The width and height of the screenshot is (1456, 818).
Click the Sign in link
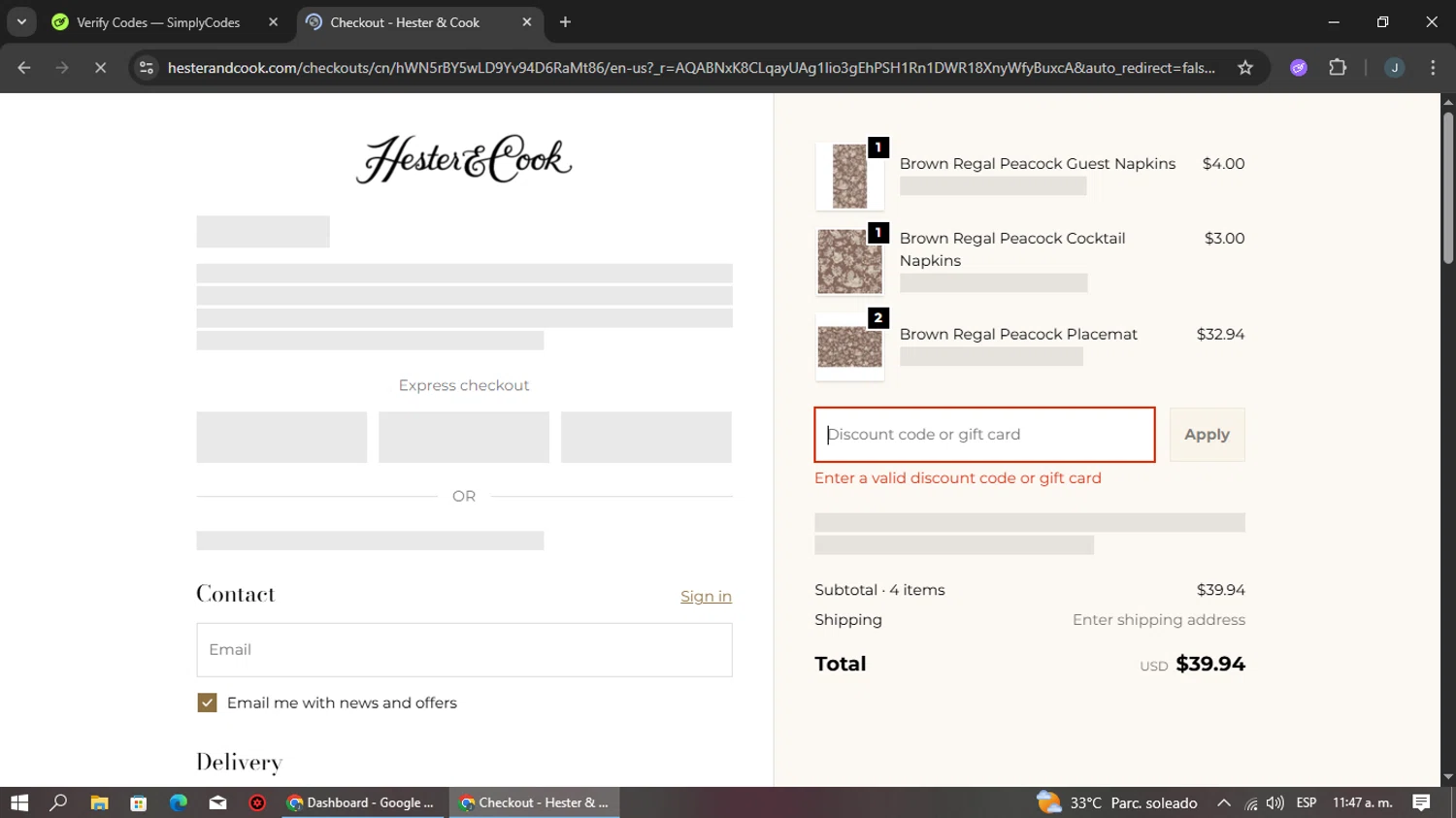pyautogui.click(x=706, y=597)
